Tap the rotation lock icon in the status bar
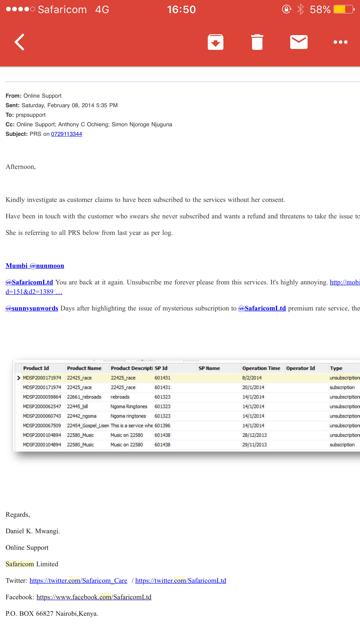This screenshot has width=360, height=640. 287,9
